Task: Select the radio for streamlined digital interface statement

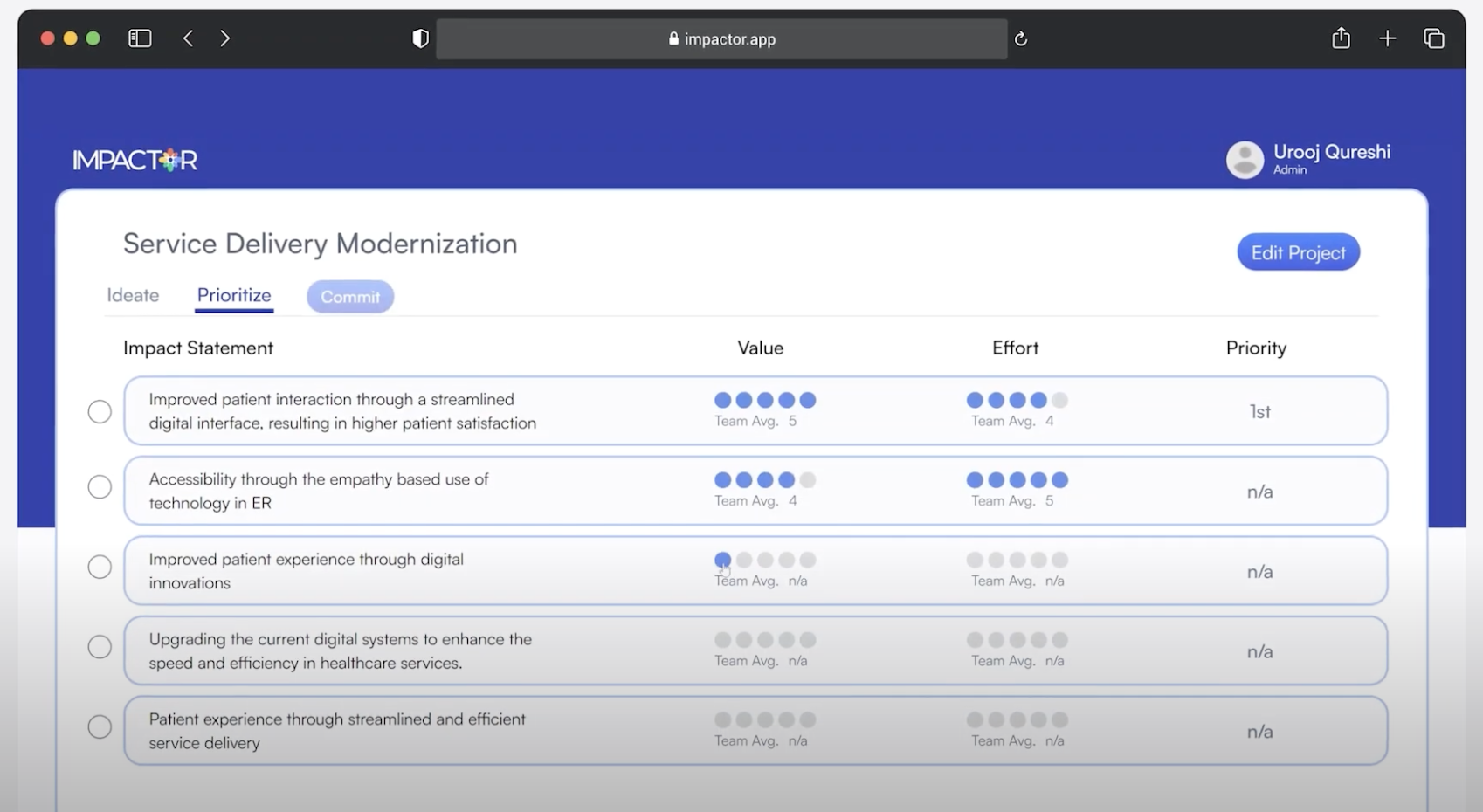Action: coord(100,411)
